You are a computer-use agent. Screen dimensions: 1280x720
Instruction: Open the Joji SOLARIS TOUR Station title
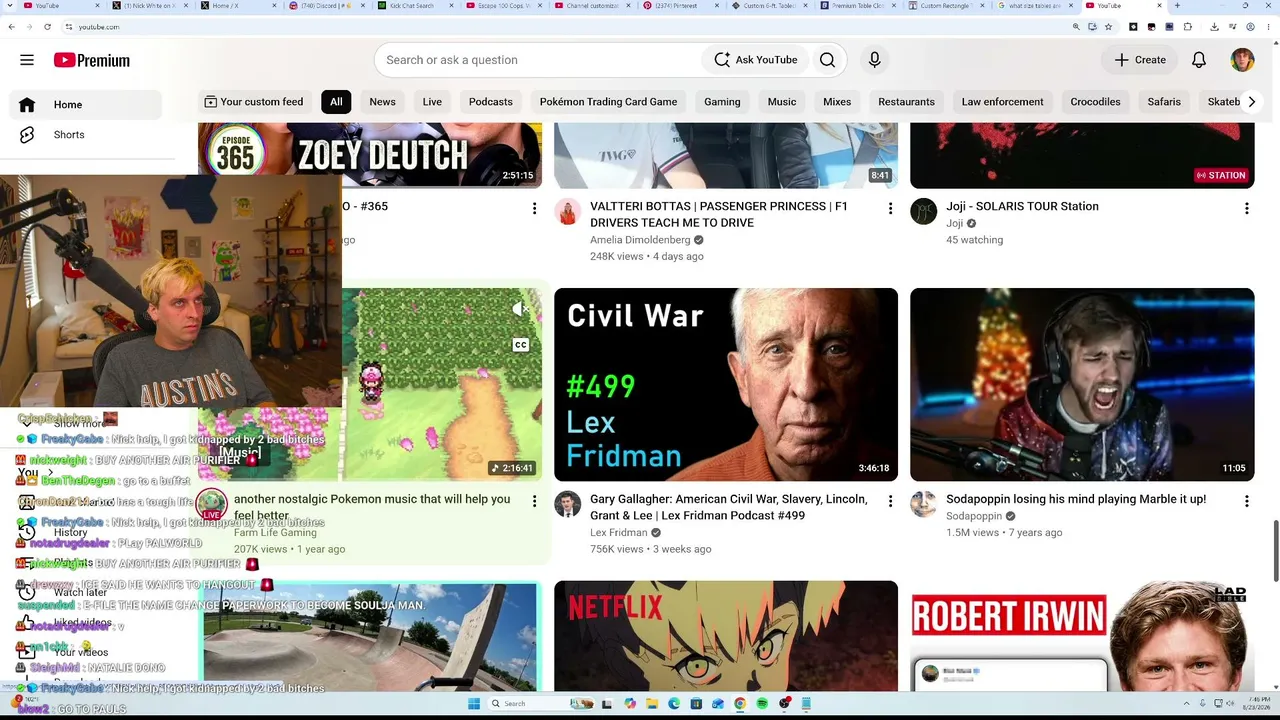coord(1022,206)
